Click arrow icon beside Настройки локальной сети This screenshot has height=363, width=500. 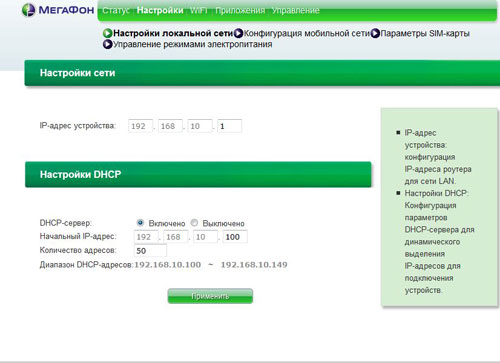click(x=108, y=33)
